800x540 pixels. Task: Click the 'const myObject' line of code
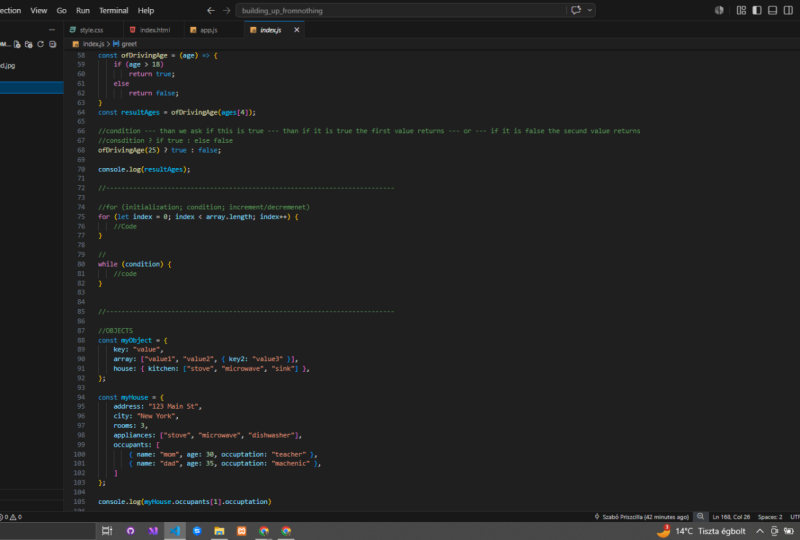pyautogui.click(x=133, y=340)
